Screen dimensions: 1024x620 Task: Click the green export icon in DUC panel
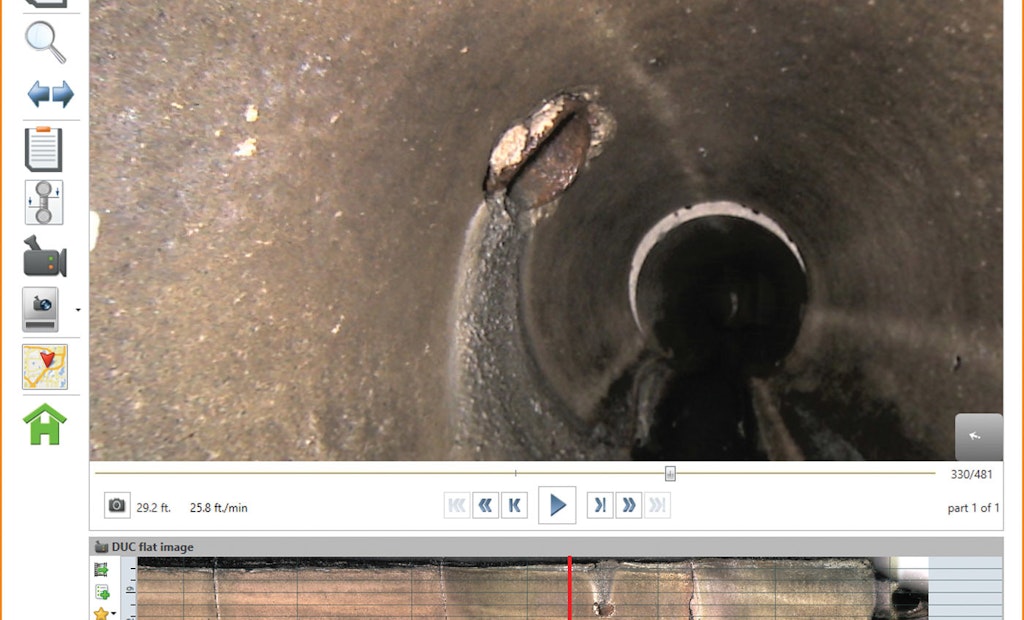pyautogui.click(x=101, y=570)
